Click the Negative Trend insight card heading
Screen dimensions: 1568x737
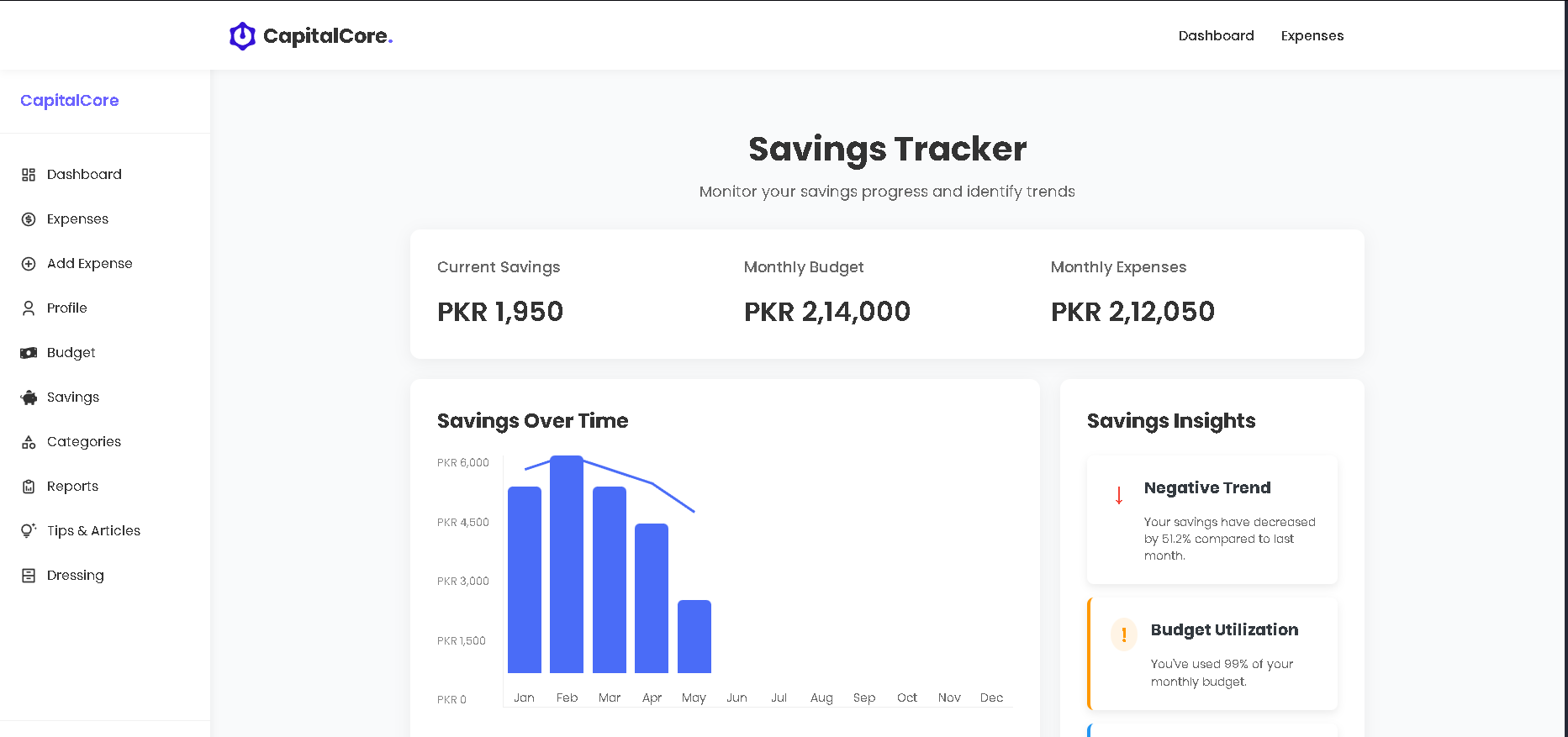pos(1207,488)
